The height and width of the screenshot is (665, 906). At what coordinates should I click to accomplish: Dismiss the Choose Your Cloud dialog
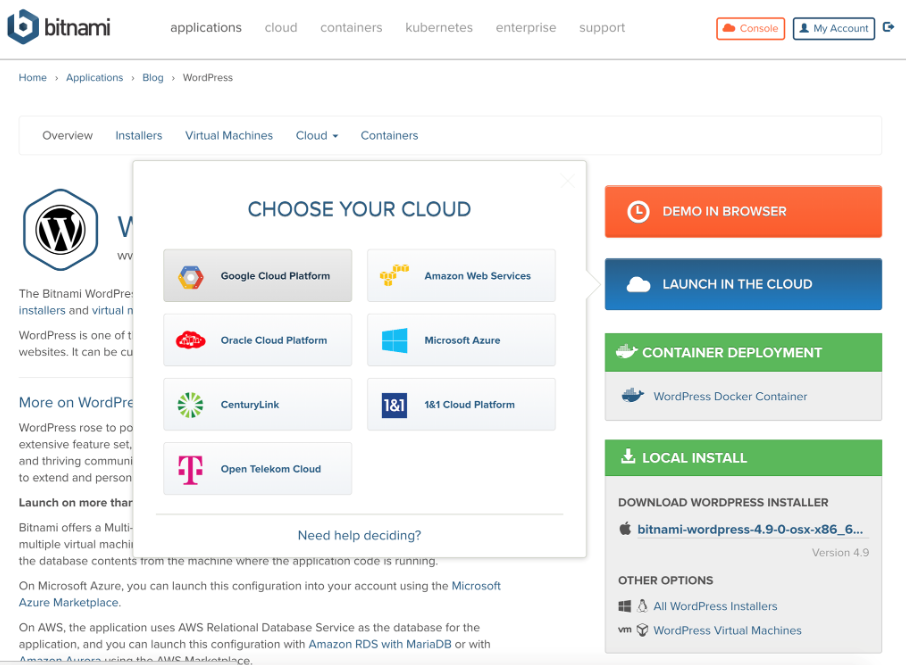(x=567, y=180)
